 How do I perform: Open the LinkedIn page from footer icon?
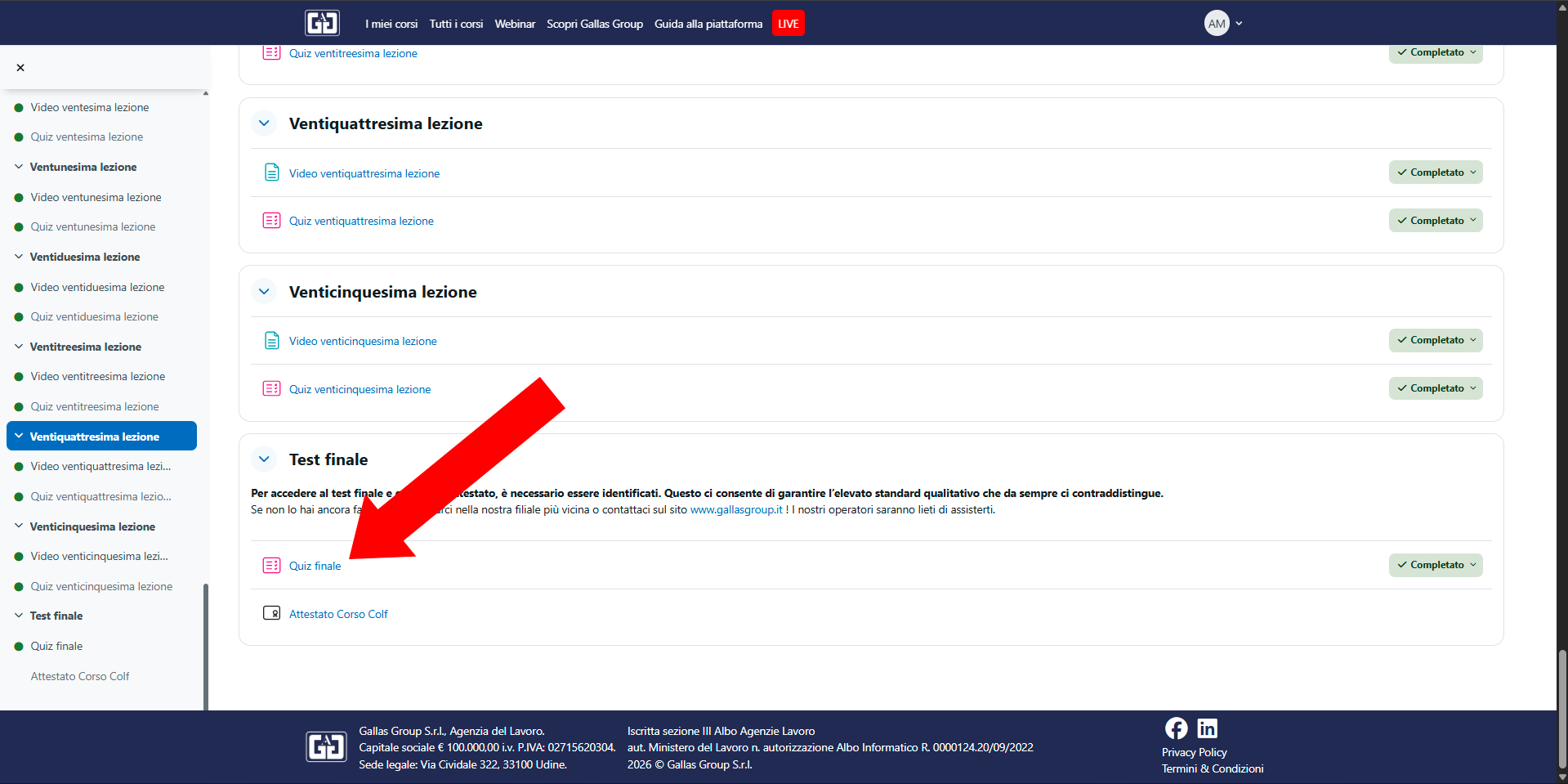[x=1207, y=728]
